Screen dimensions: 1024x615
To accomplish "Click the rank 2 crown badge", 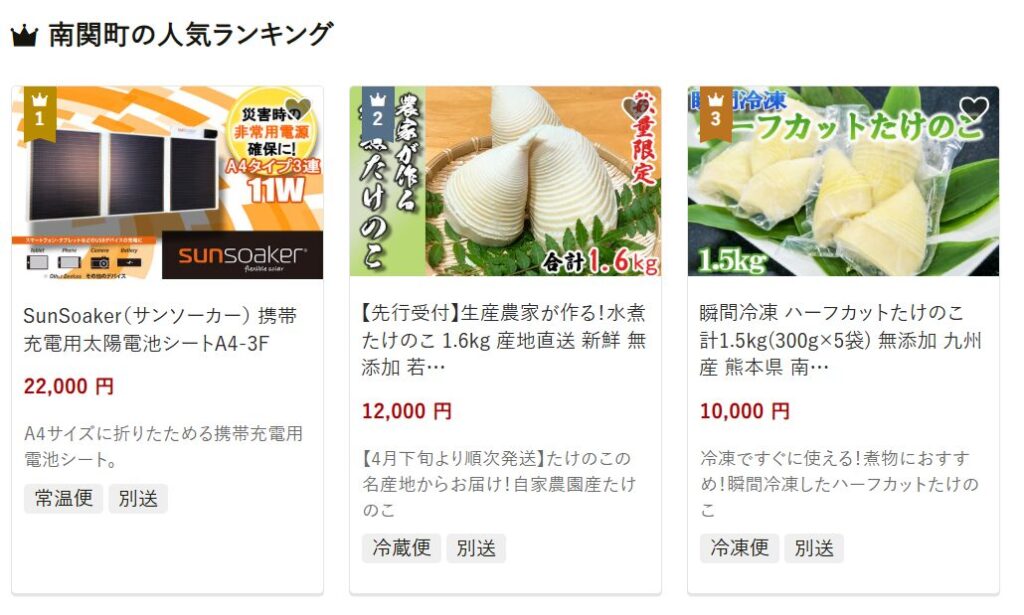I will point(378,113).
